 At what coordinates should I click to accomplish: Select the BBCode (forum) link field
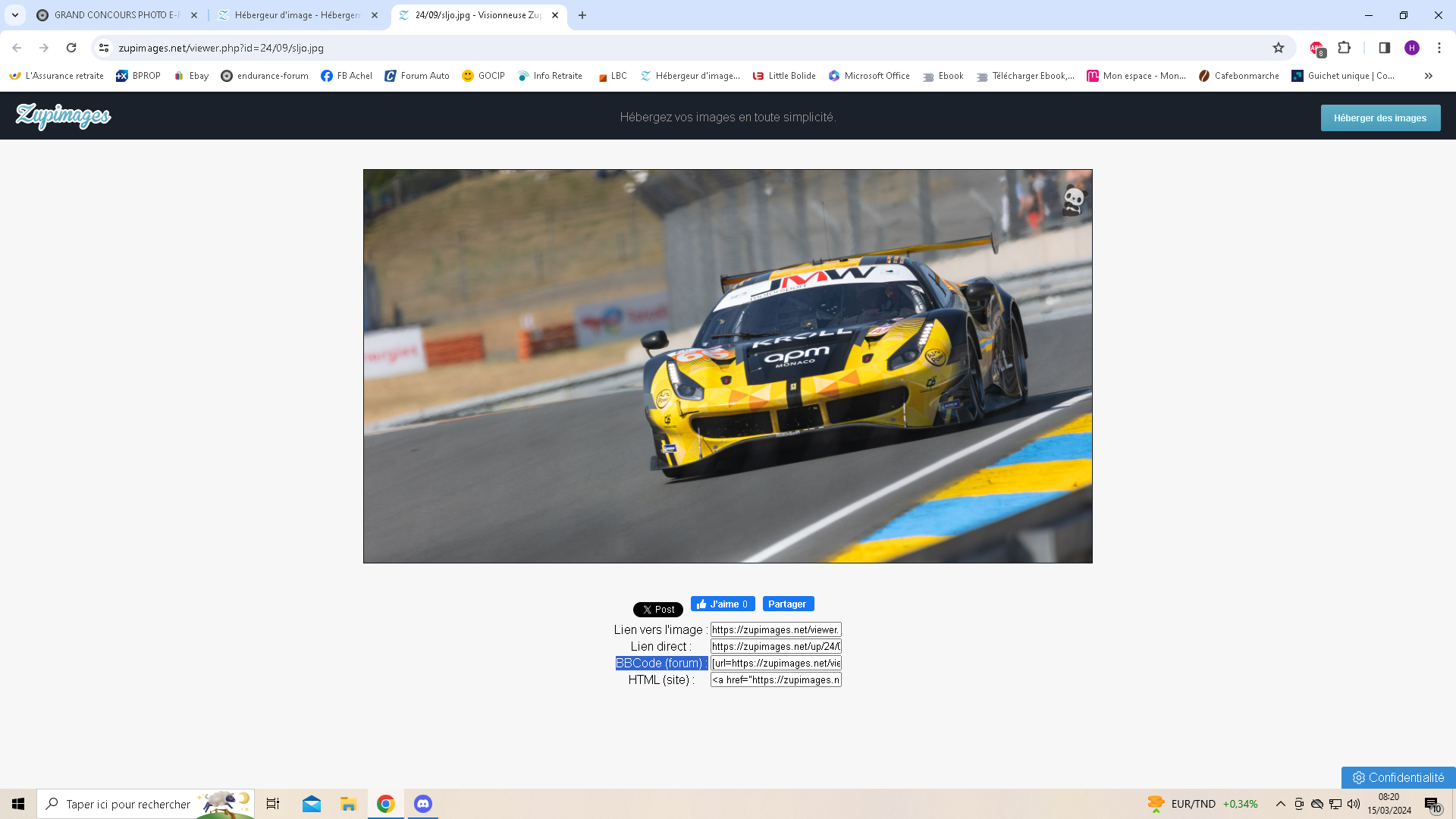tap(775, 663)
